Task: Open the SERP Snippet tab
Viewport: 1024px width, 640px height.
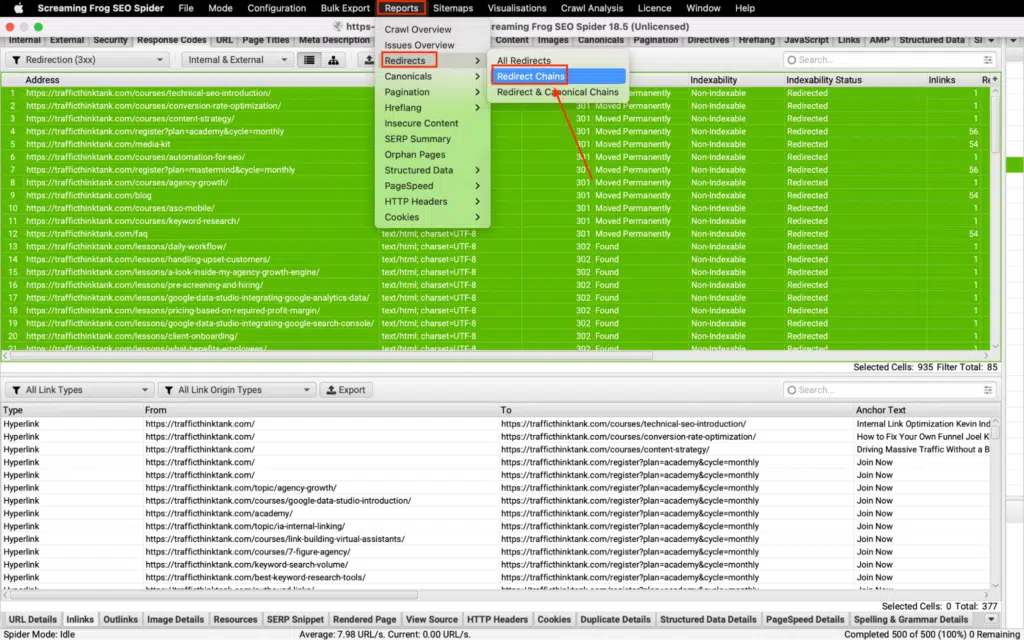Action: (295, 619)
